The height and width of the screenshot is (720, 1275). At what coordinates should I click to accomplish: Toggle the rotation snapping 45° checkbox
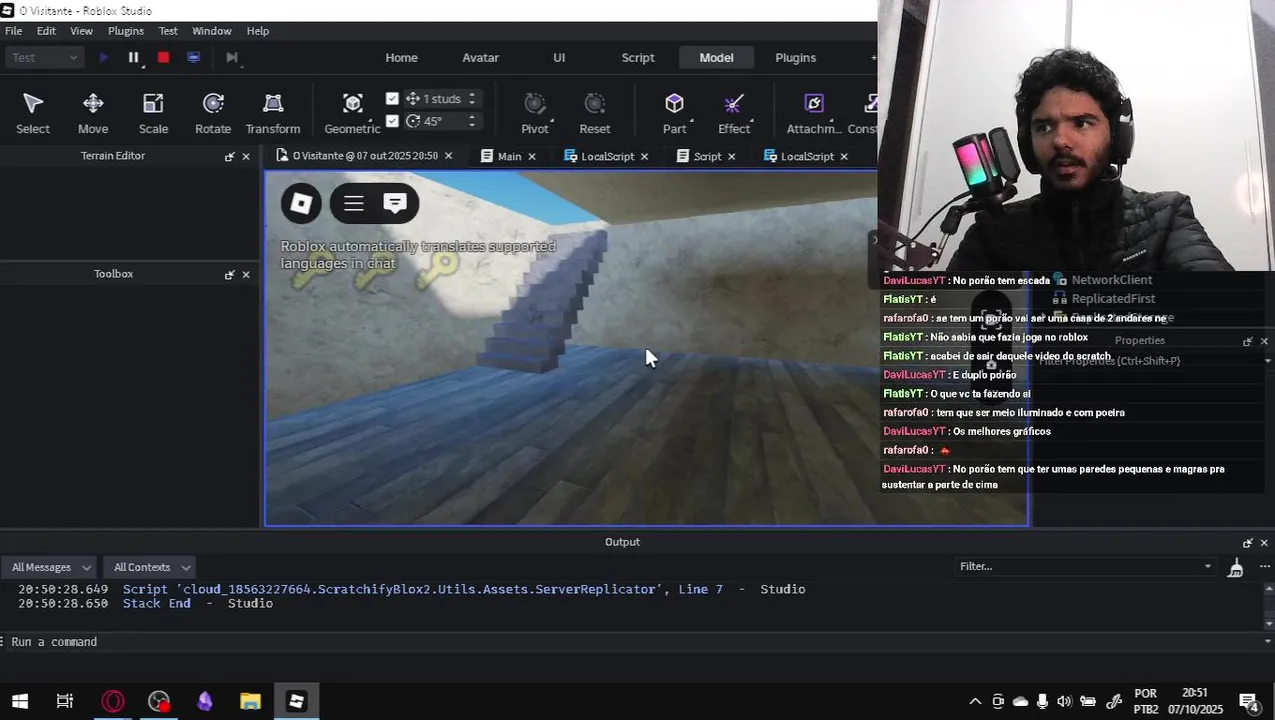392,120
